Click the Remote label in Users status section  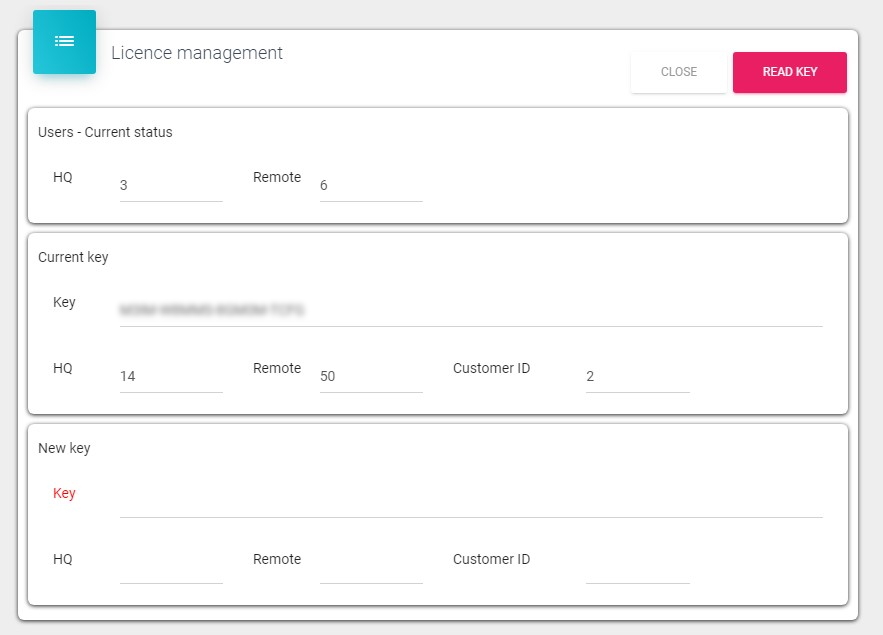tap(277, 177)
